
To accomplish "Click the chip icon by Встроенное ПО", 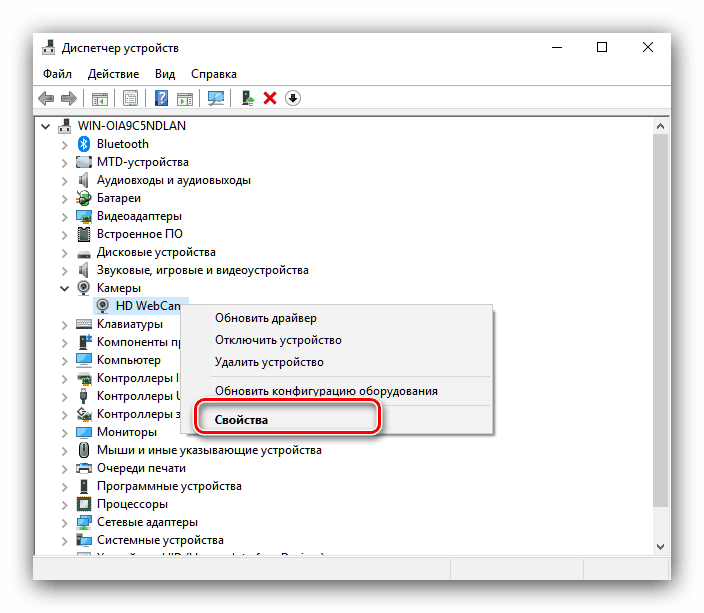I will pos(84,234).
